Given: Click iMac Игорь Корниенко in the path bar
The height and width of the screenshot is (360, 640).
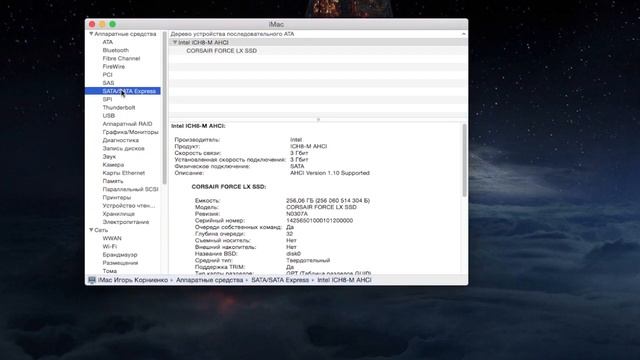Looking at the screenshot, I should 133,280.
